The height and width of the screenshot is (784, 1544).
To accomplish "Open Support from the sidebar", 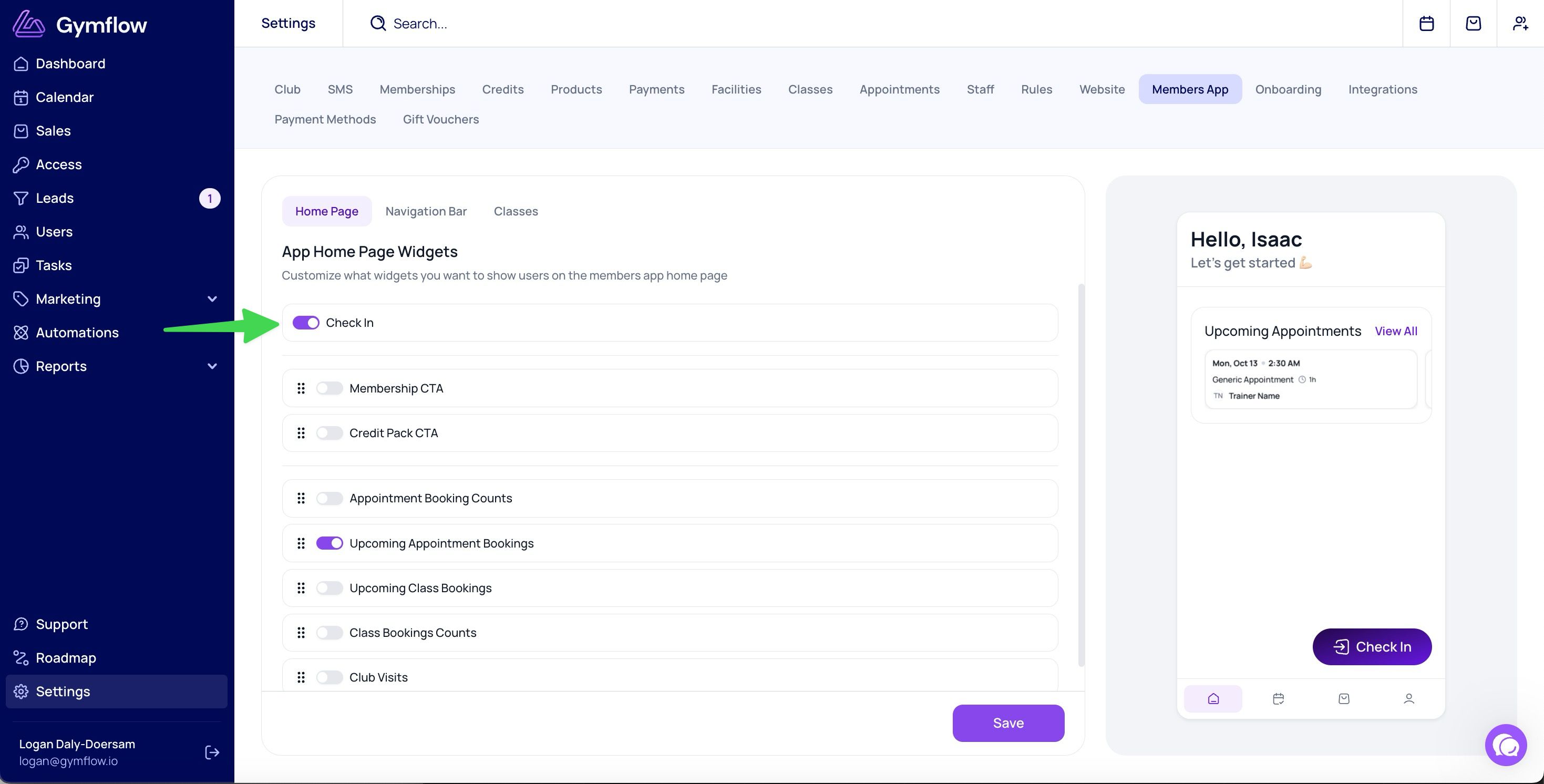I will point(116,625).
